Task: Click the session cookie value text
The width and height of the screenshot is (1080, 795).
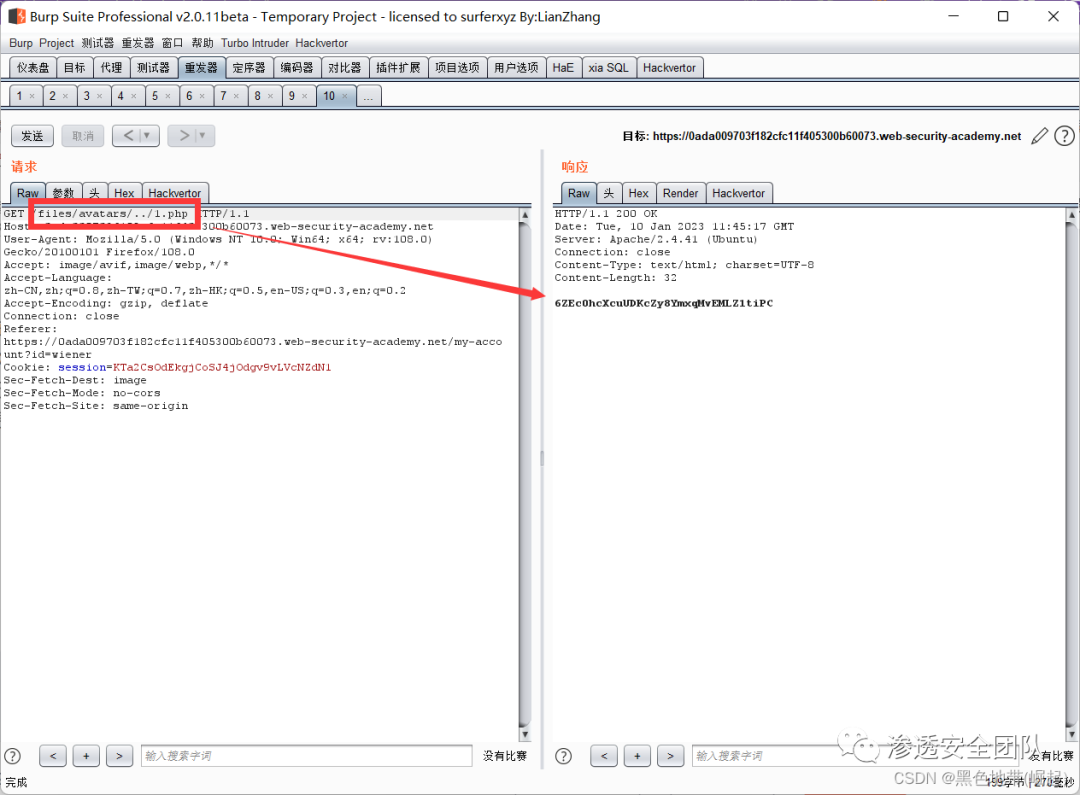Action: point(222,367)
